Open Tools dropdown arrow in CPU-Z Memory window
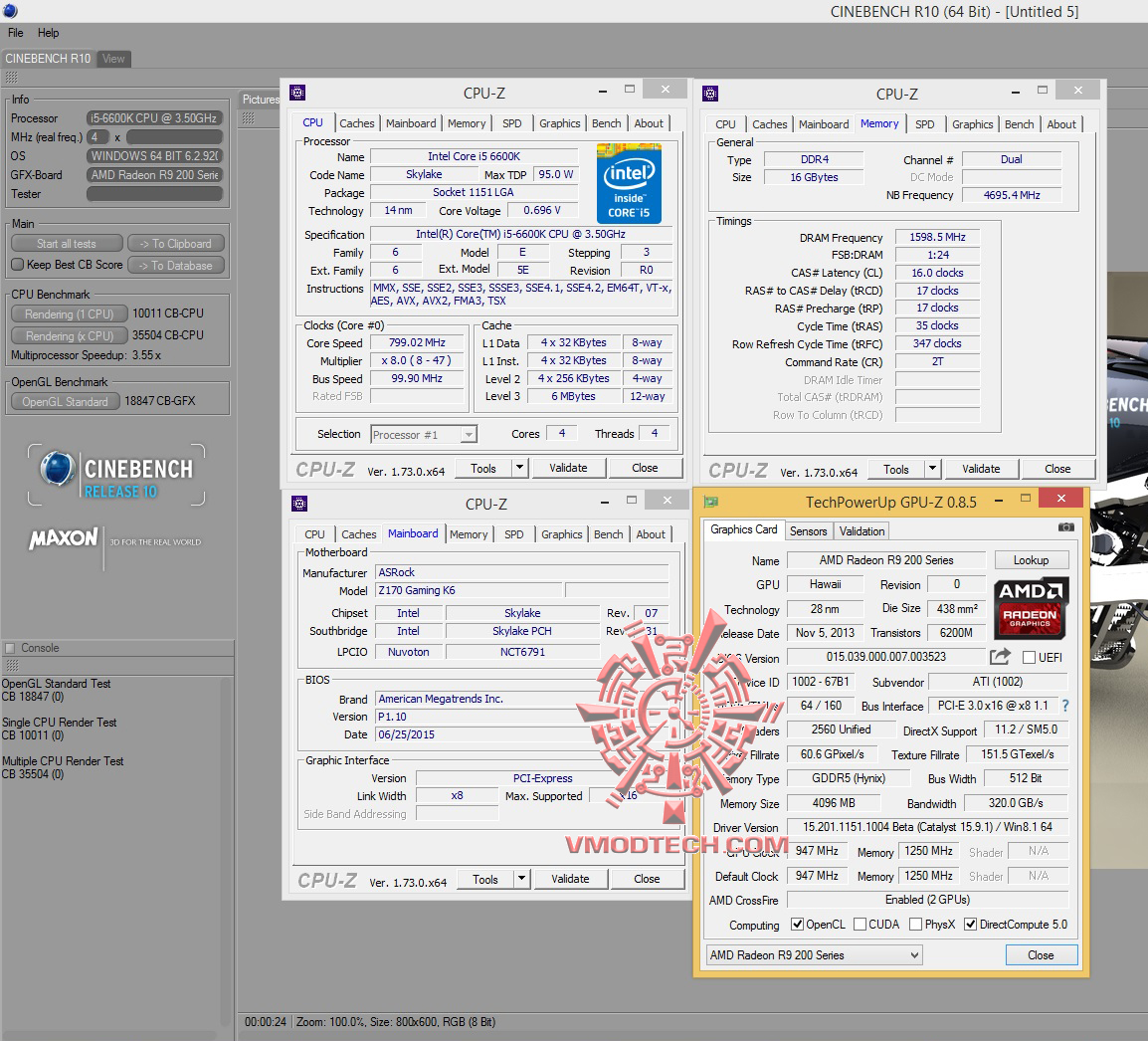The width and height of the screenshot is (1148, 1041). pyautogui.click(x=932, y=469)
